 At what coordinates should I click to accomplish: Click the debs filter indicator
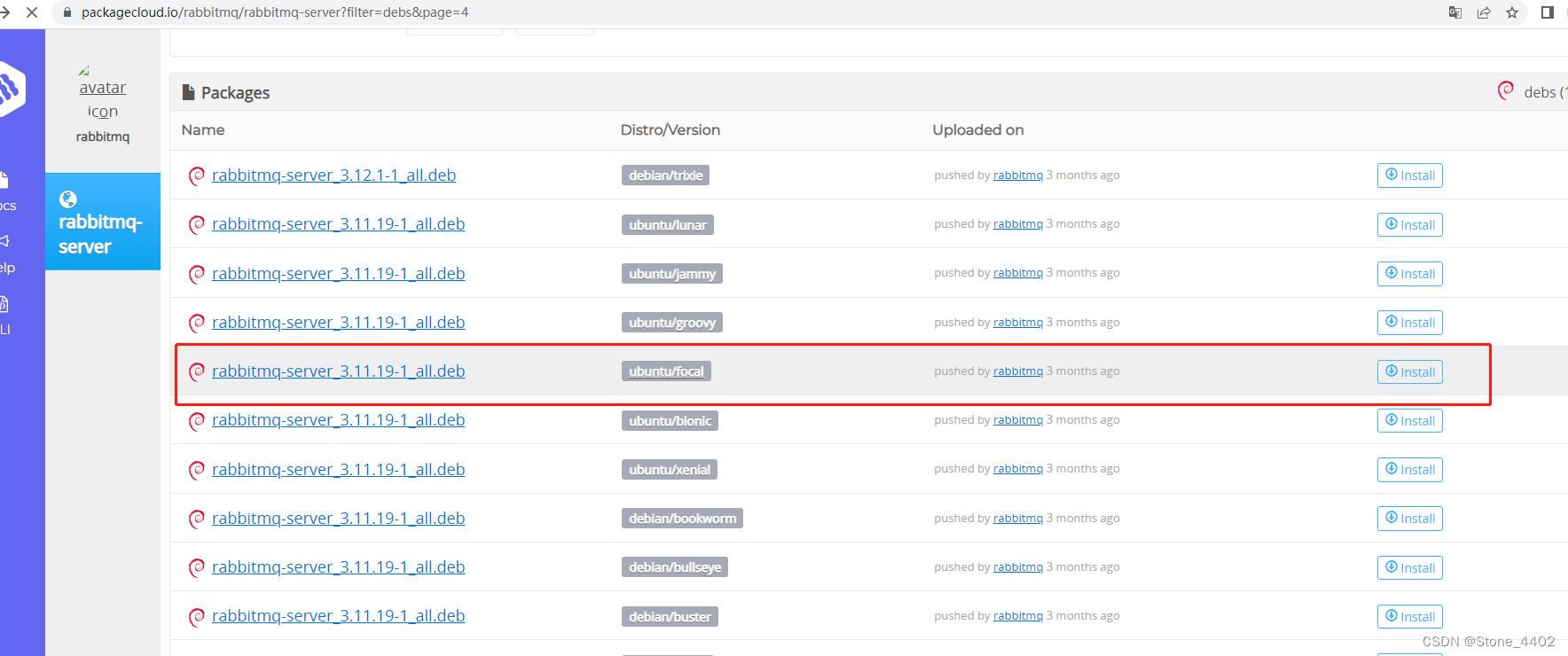coord(1532,91)
